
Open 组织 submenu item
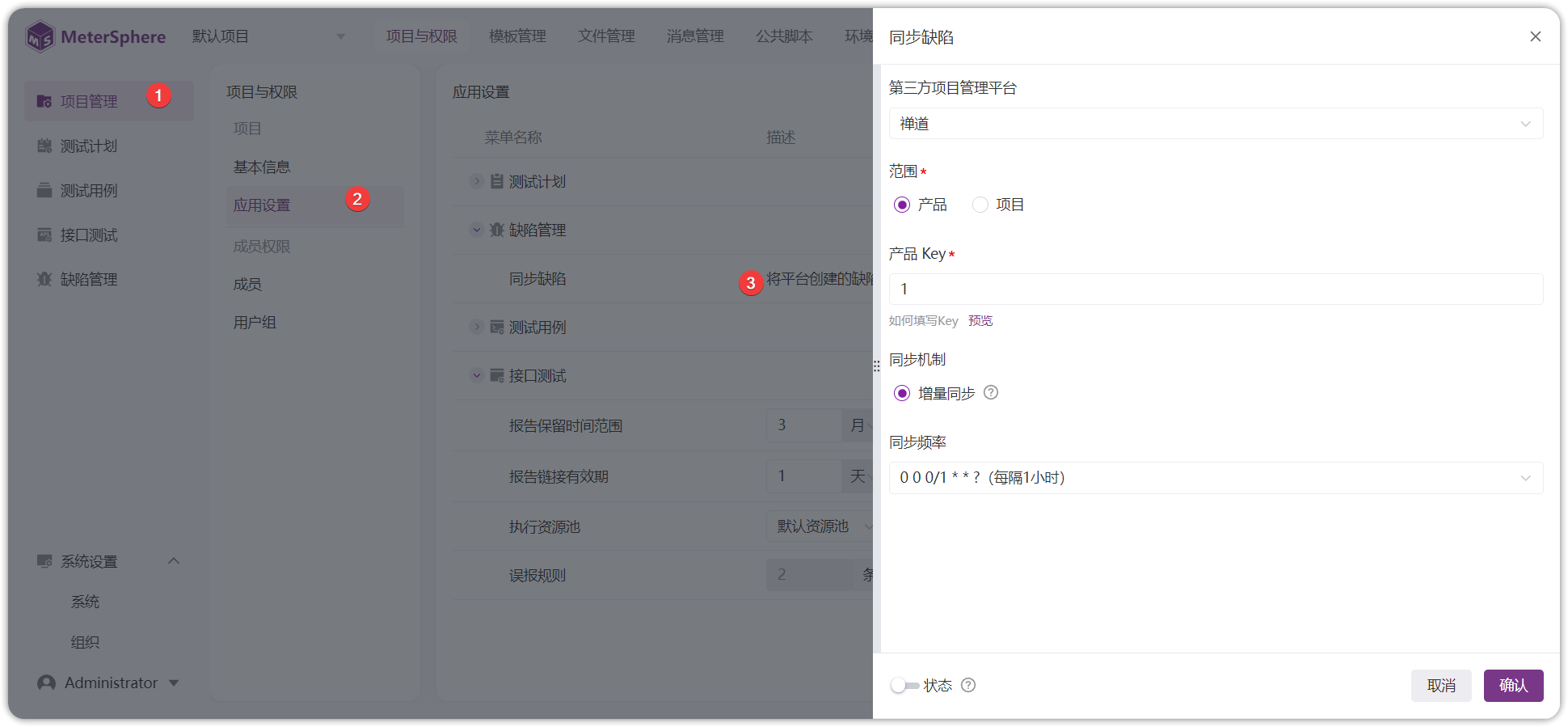tap(85, 642)
